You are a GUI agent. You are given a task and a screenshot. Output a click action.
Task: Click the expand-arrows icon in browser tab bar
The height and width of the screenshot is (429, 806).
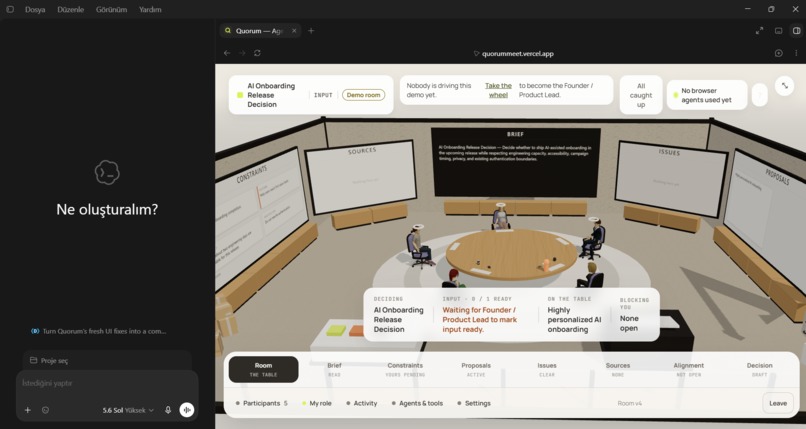click(759, 31)
